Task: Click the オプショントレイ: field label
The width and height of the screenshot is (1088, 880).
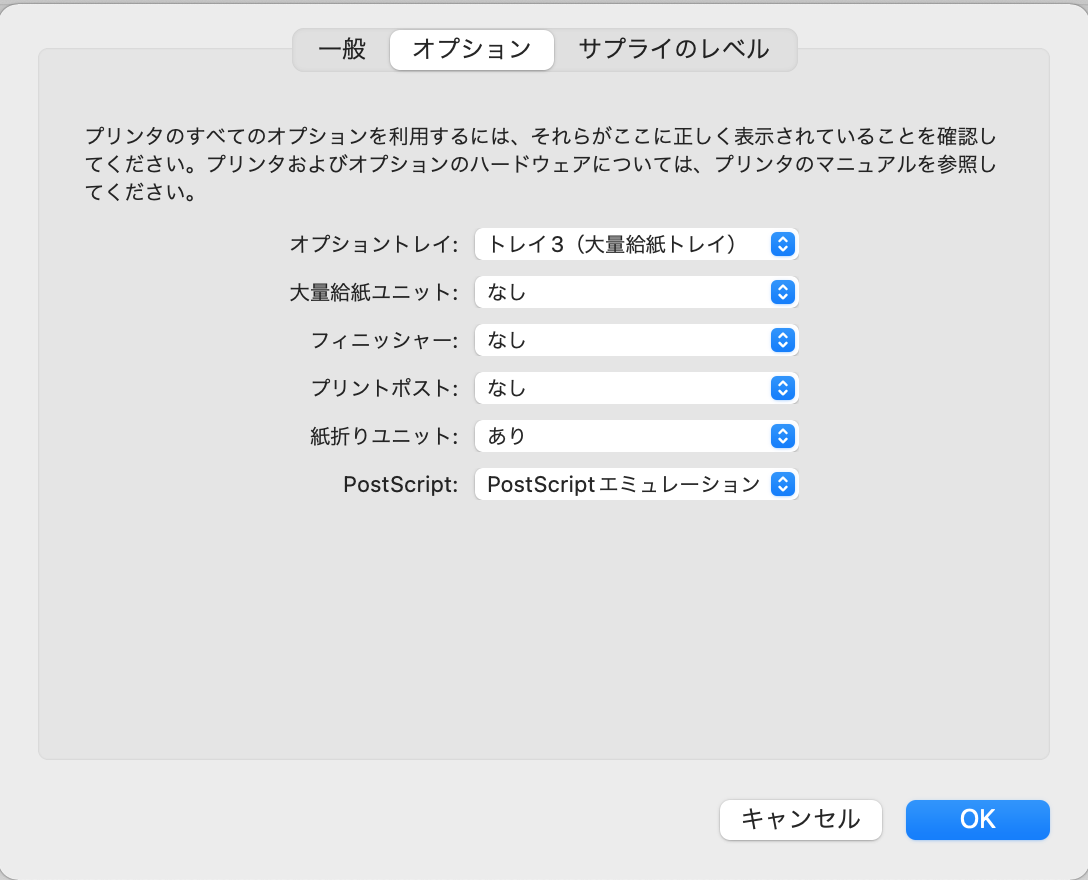Action: [373, 244]
